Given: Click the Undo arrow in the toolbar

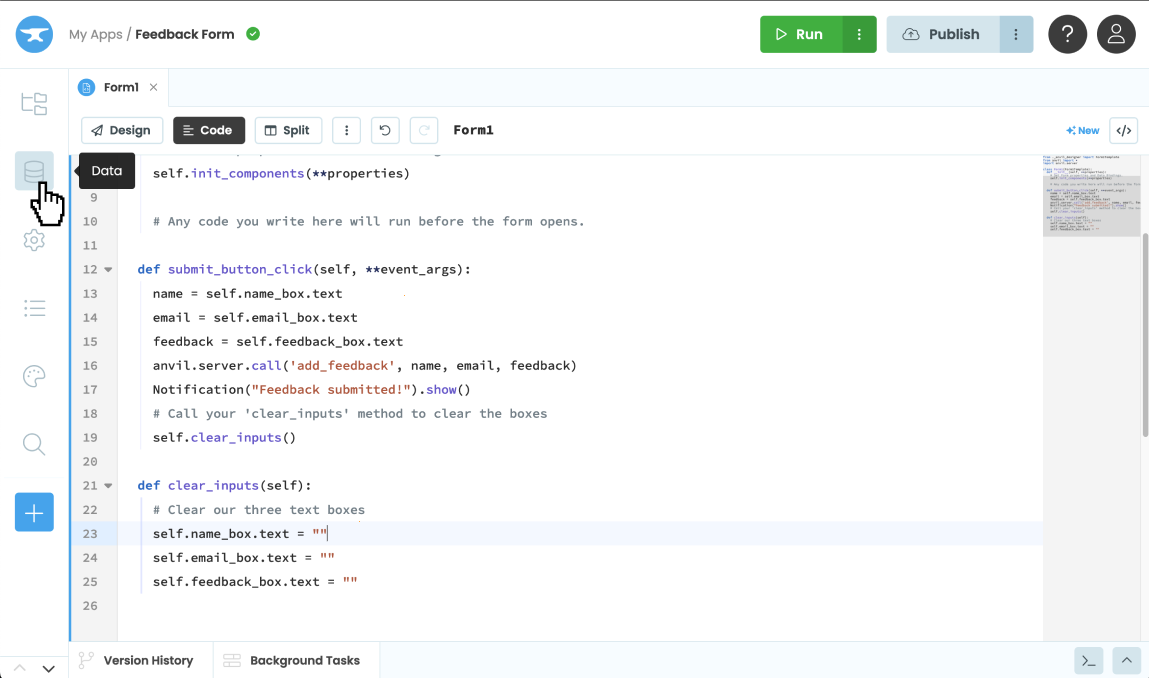Looking at the screenshot, I should click(x=385, y=130).
